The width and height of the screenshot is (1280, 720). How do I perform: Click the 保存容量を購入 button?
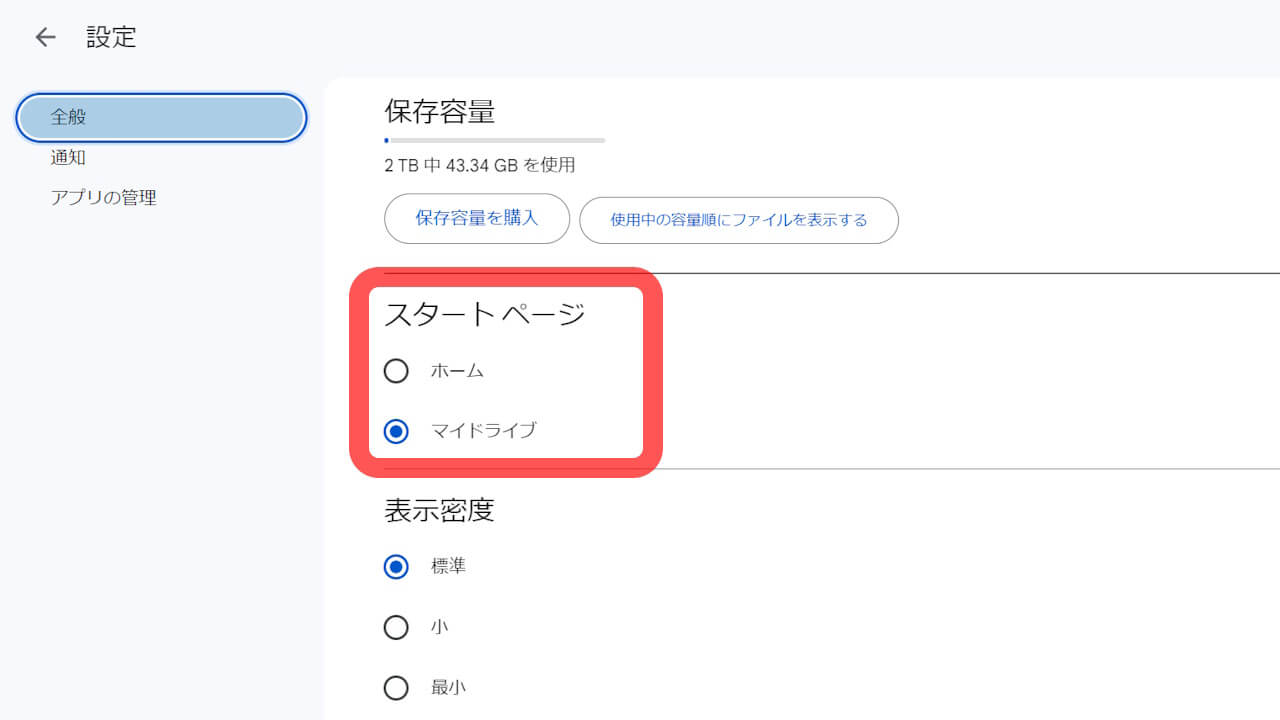(476, 218)
